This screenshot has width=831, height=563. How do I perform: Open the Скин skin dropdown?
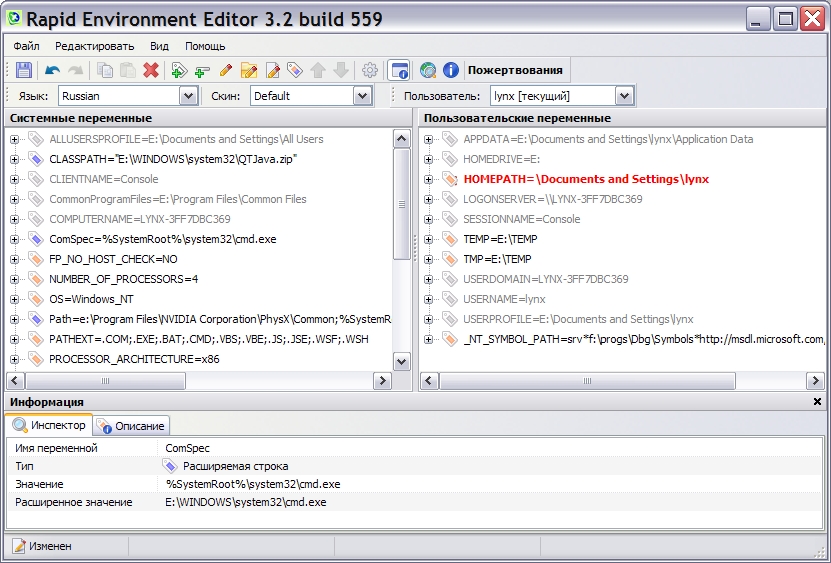pos(362,96)
